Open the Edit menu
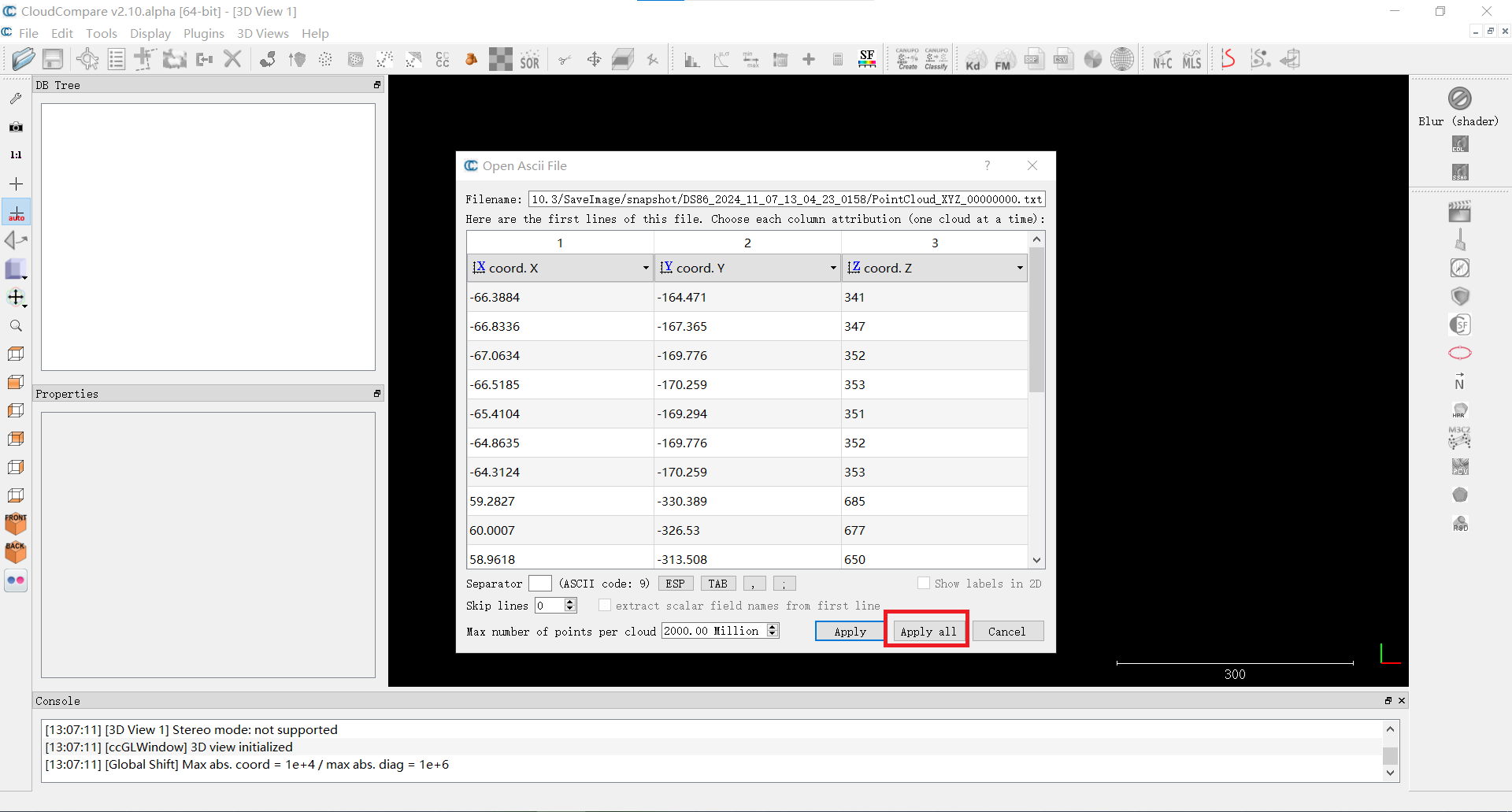Viewport: 1512px width, 812px height. (x=62, y=33)
